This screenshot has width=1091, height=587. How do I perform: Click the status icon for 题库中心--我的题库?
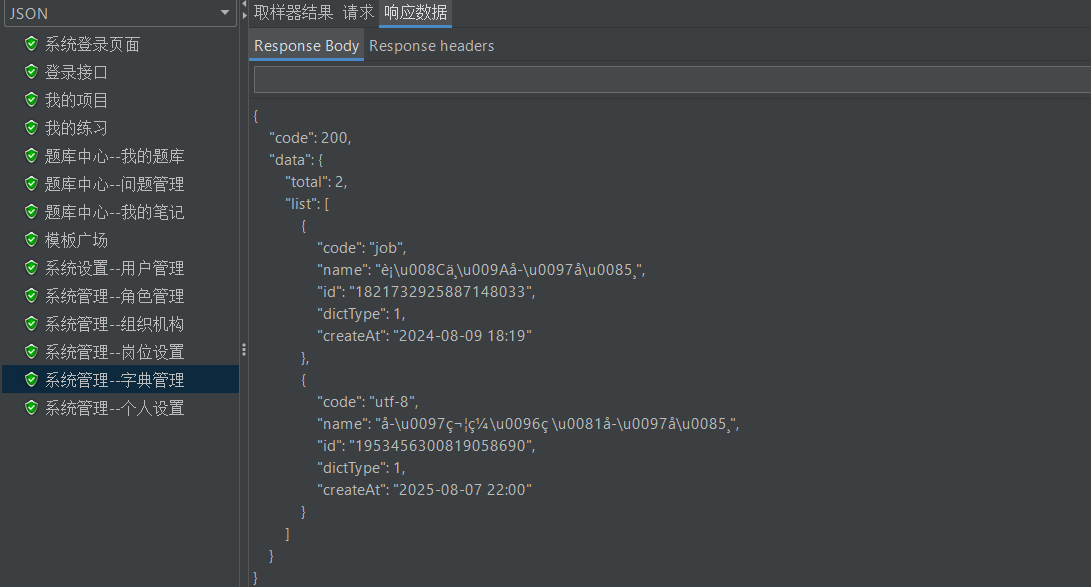tap(31, 156)
